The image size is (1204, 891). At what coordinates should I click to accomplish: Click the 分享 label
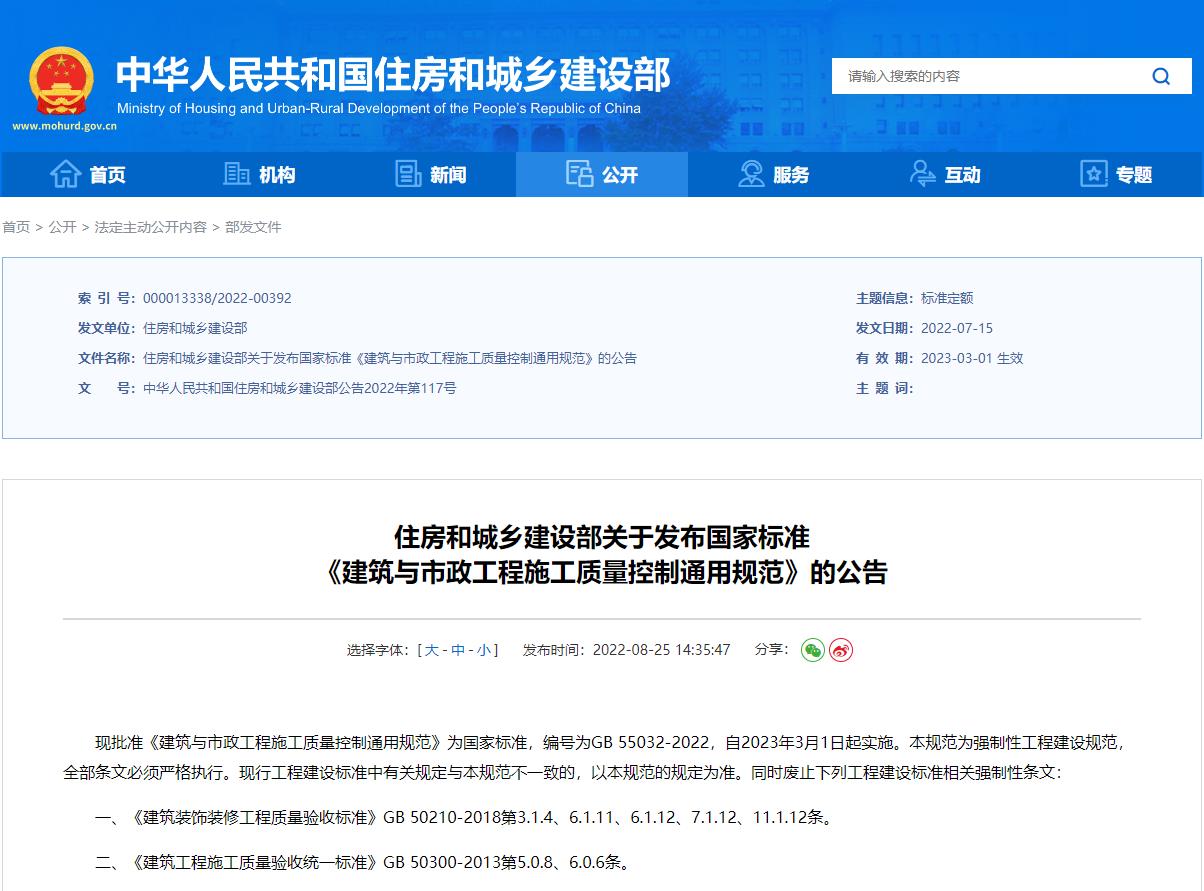(x=772, y=650)
